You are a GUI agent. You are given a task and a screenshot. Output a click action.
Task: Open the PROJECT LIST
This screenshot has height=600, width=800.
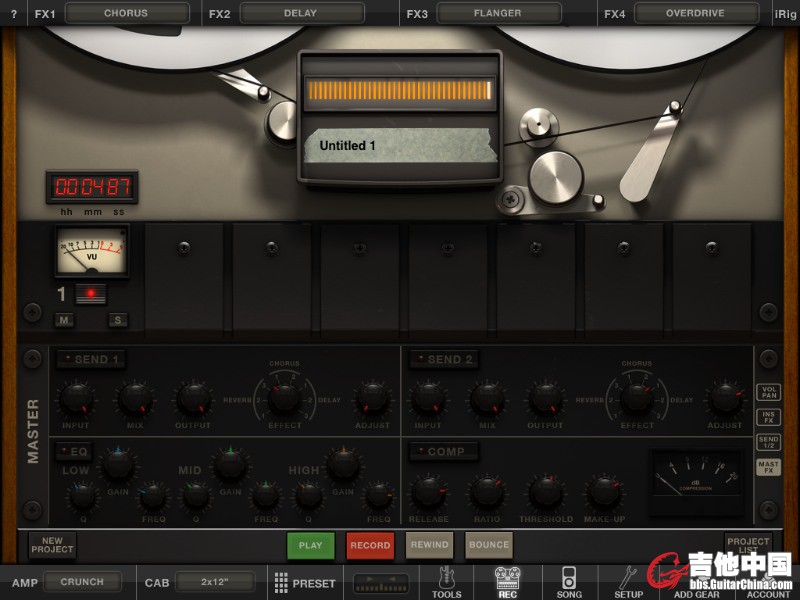(x=748, y=544)
